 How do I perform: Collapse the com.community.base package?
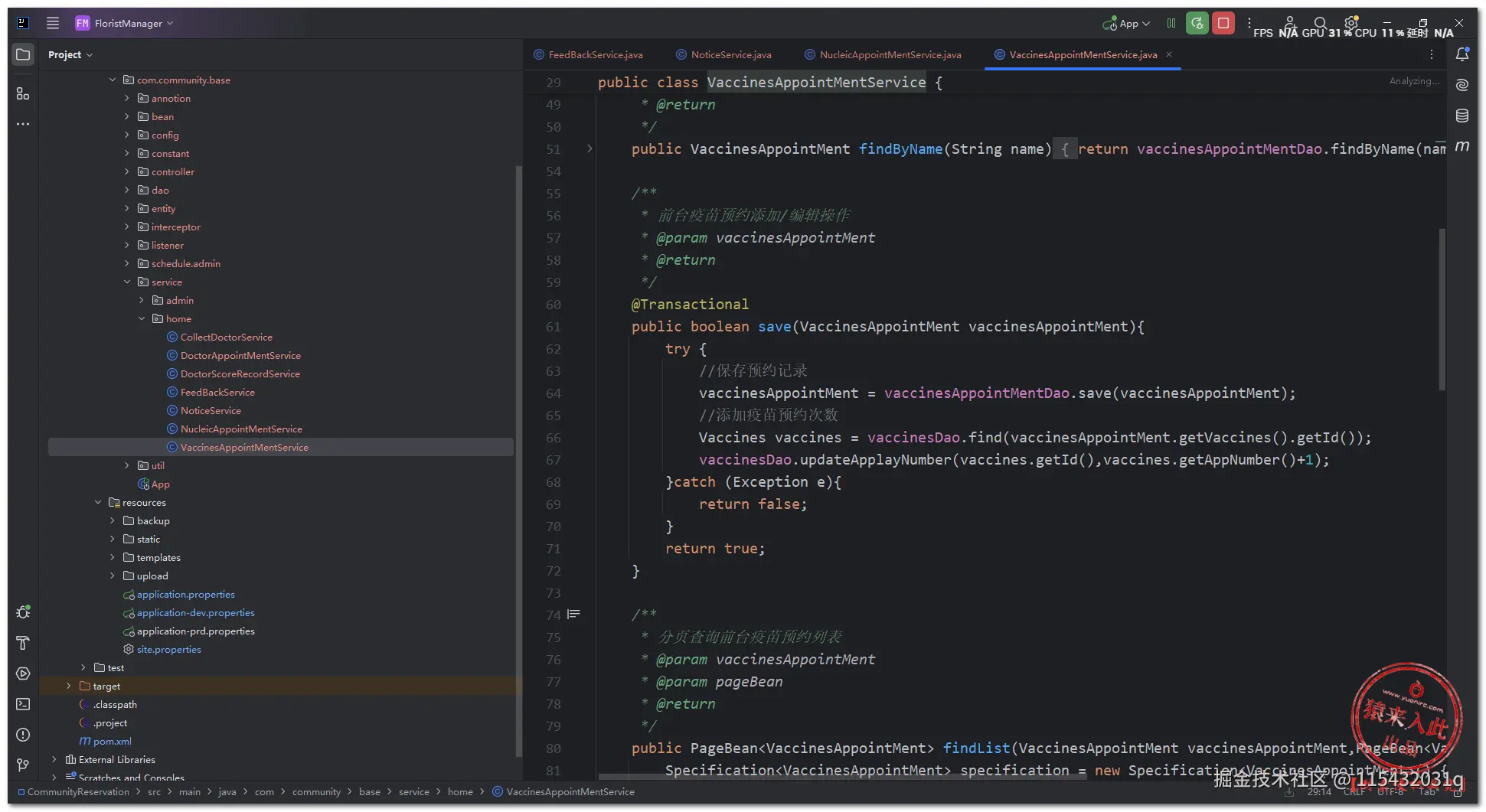tap(113, 80)
